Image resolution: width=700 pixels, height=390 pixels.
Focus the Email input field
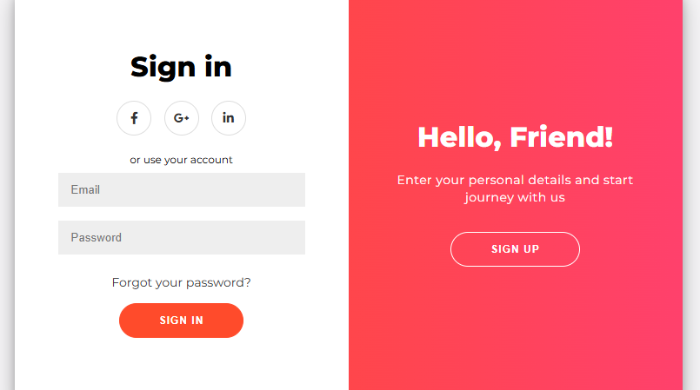[x=181, y=190]
